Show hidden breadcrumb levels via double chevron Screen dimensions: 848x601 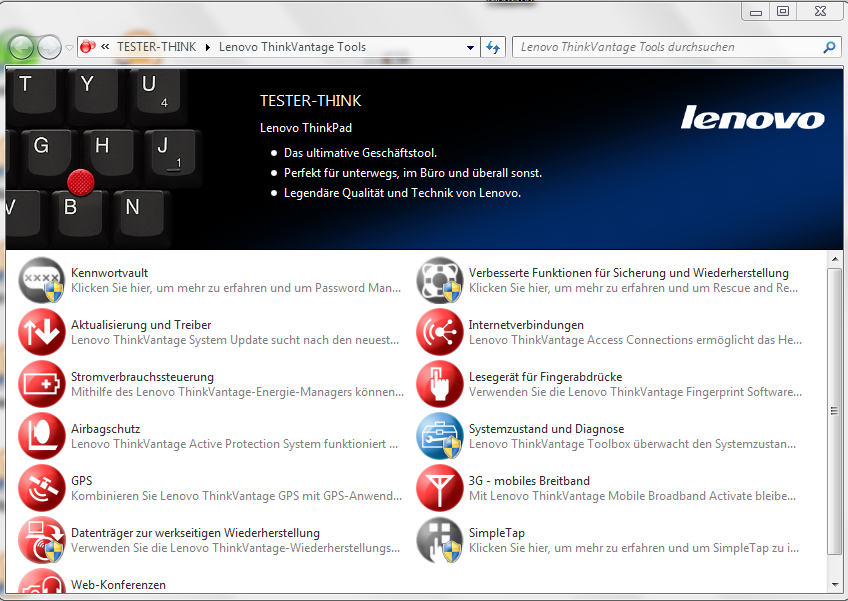pos(105,47)
